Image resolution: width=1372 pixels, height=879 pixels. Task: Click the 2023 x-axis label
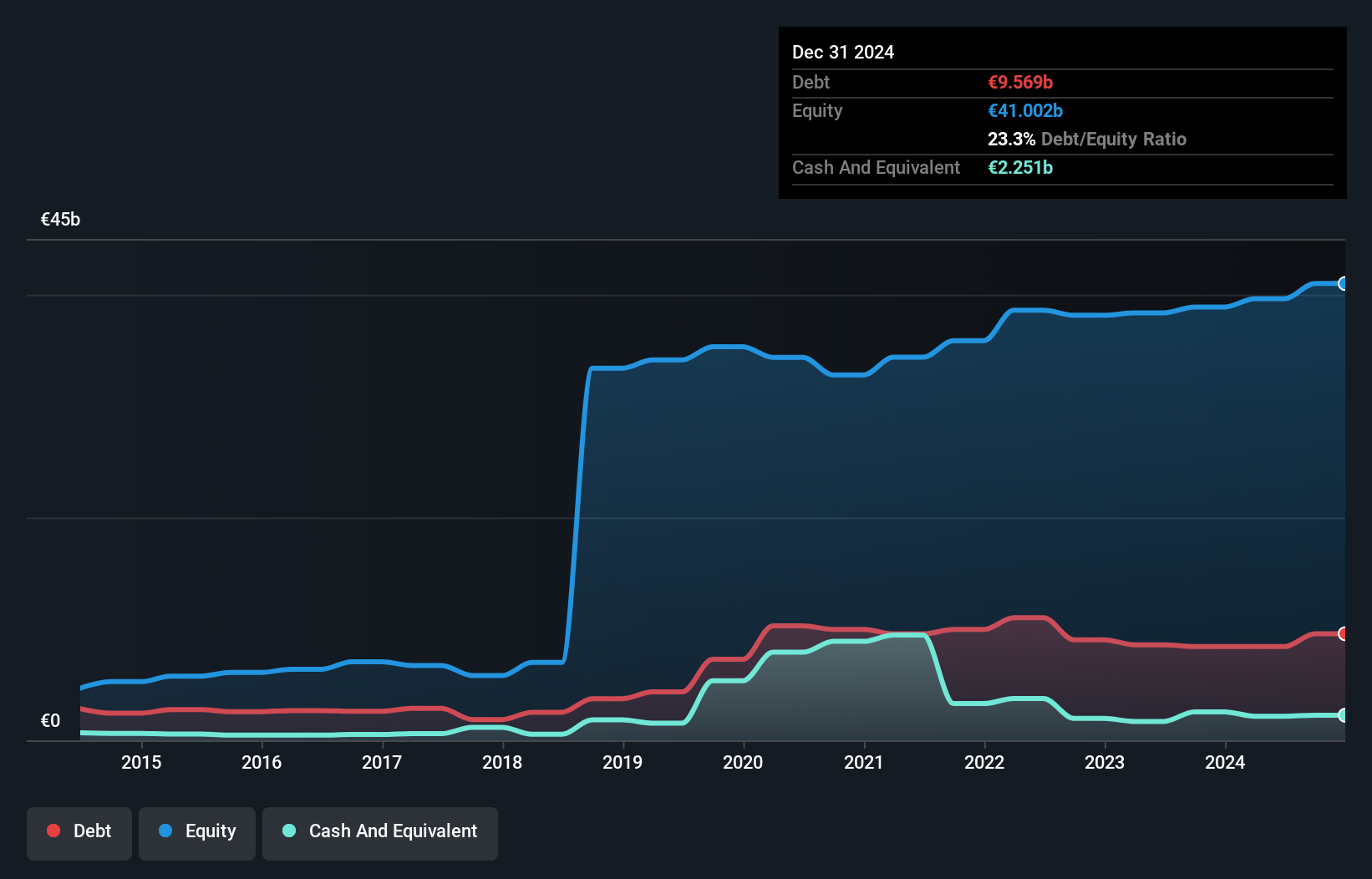(x=1105, y=762)
